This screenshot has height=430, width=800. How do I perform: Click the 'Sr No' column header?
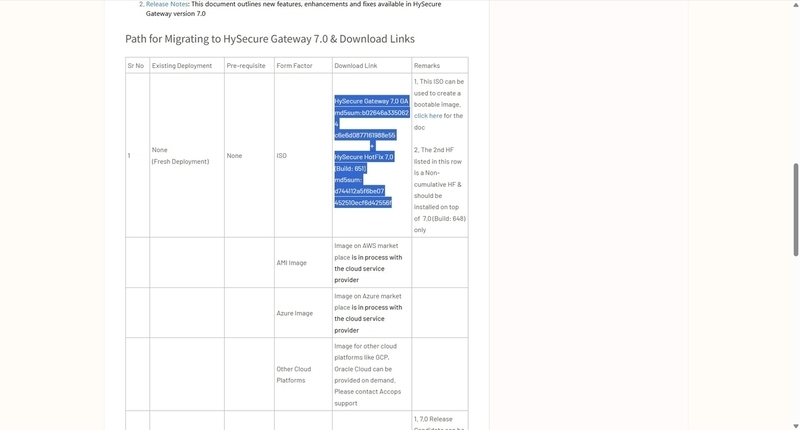pos(136,65)
